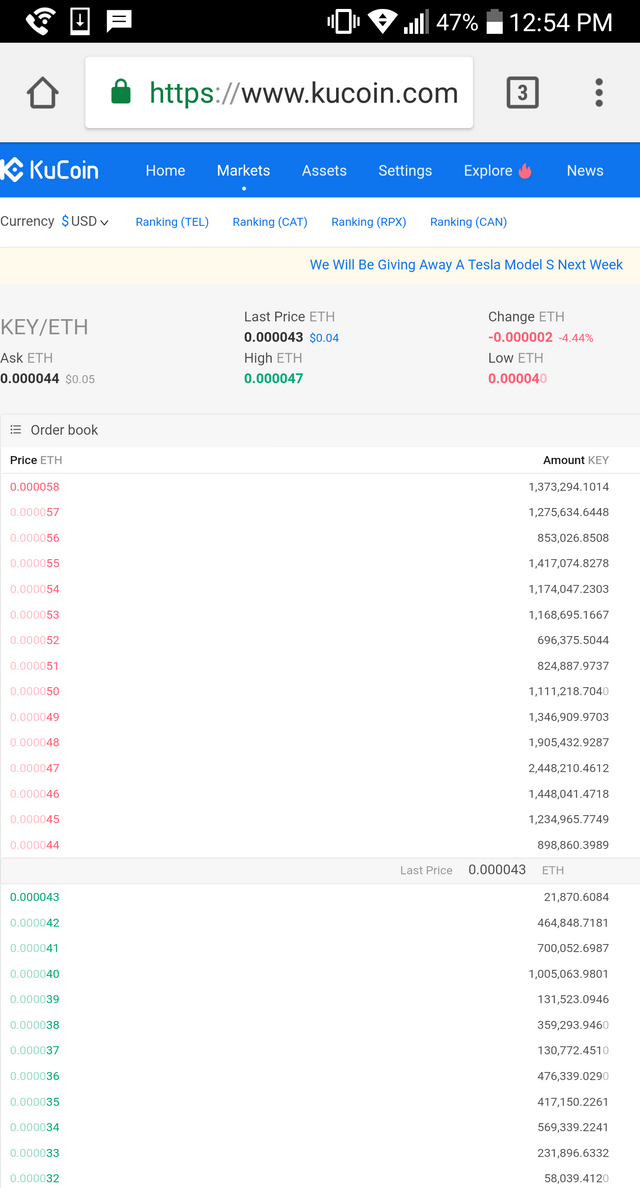640x1188 pixels.
Task: Open the Settings menu item
Action: pos(405,171)
